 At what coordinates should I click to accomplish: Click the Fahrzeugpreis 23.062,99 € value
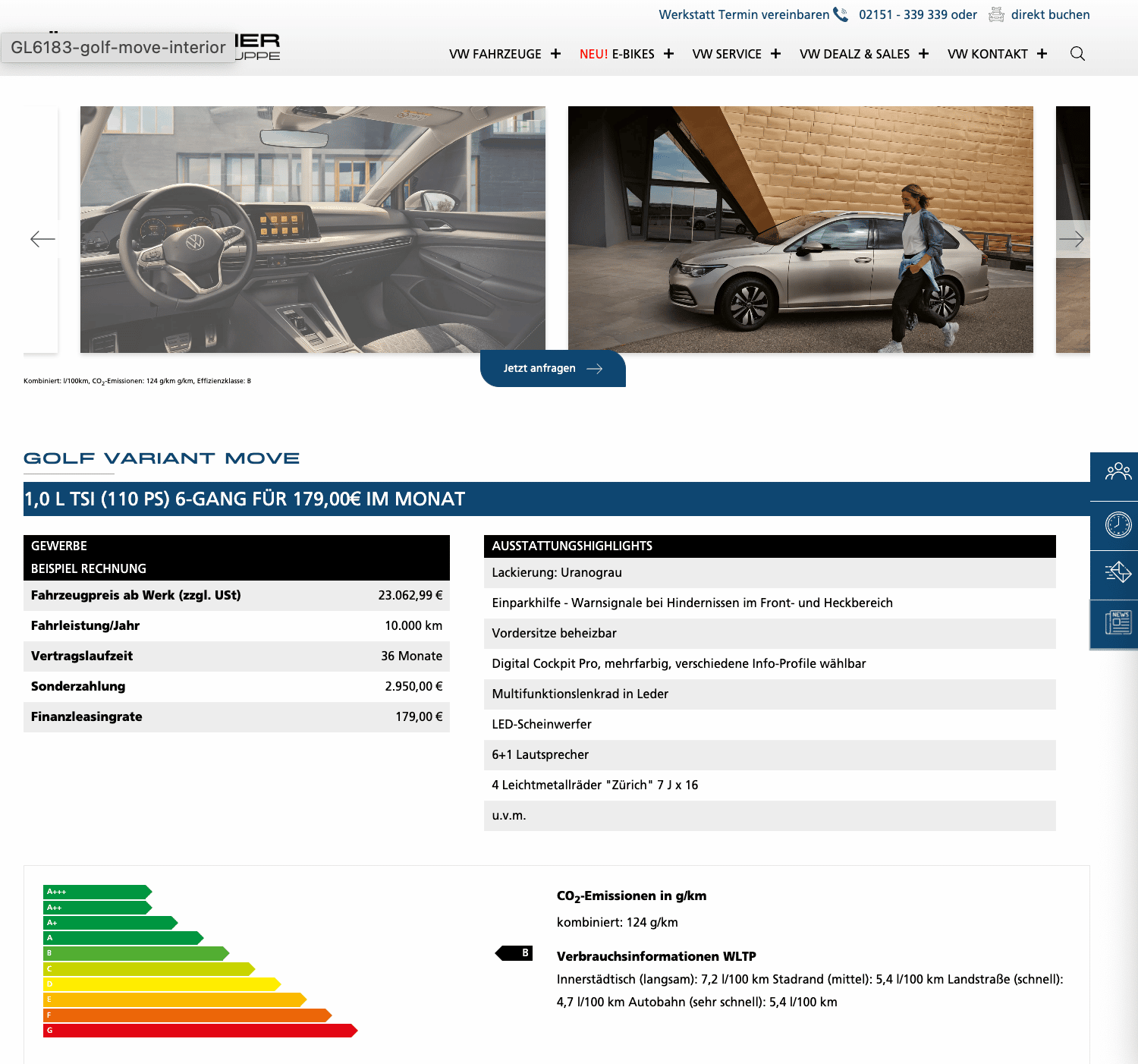coord(410,595)
